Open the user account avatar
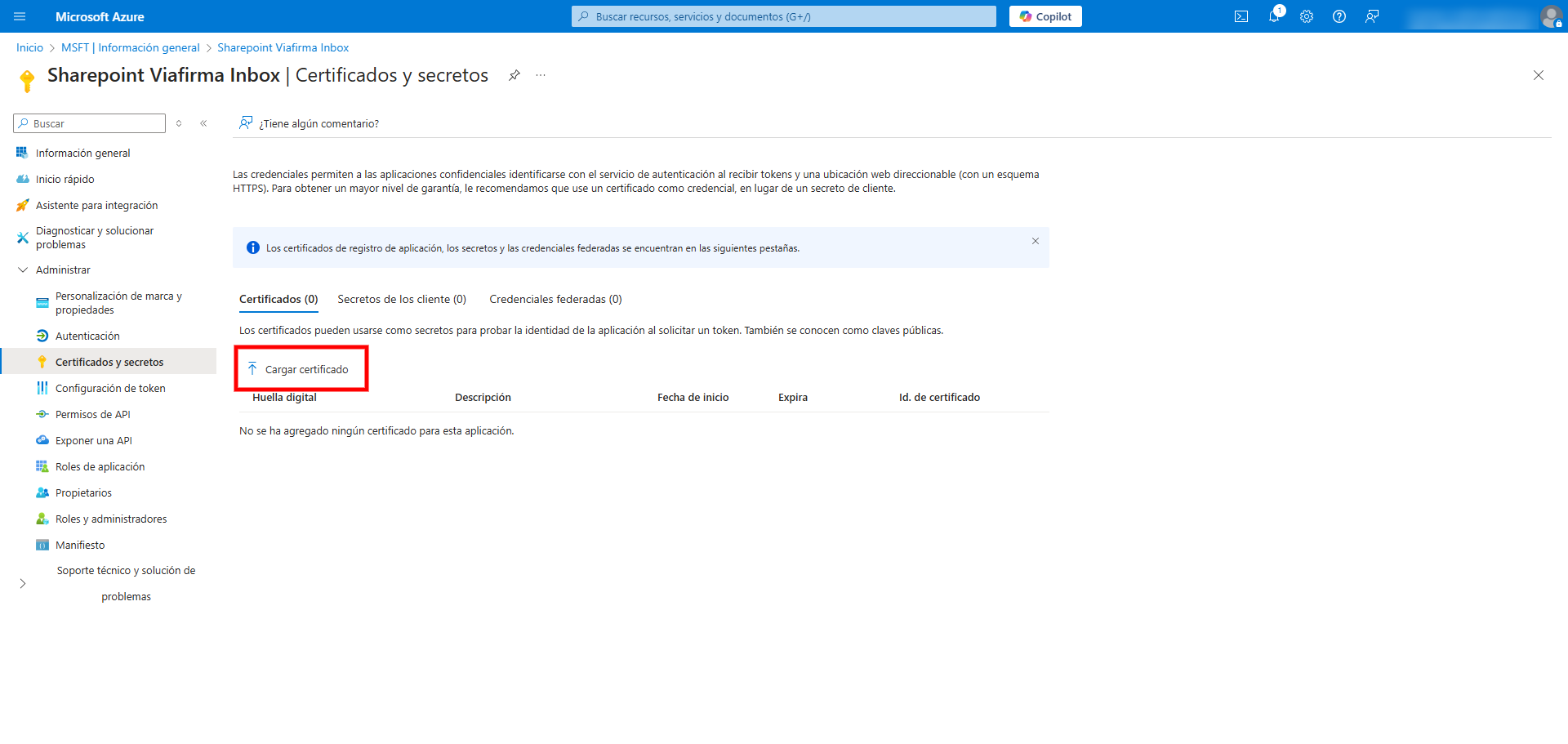The height and width of the screenshot is (744, 1568). coord(1551,16)
